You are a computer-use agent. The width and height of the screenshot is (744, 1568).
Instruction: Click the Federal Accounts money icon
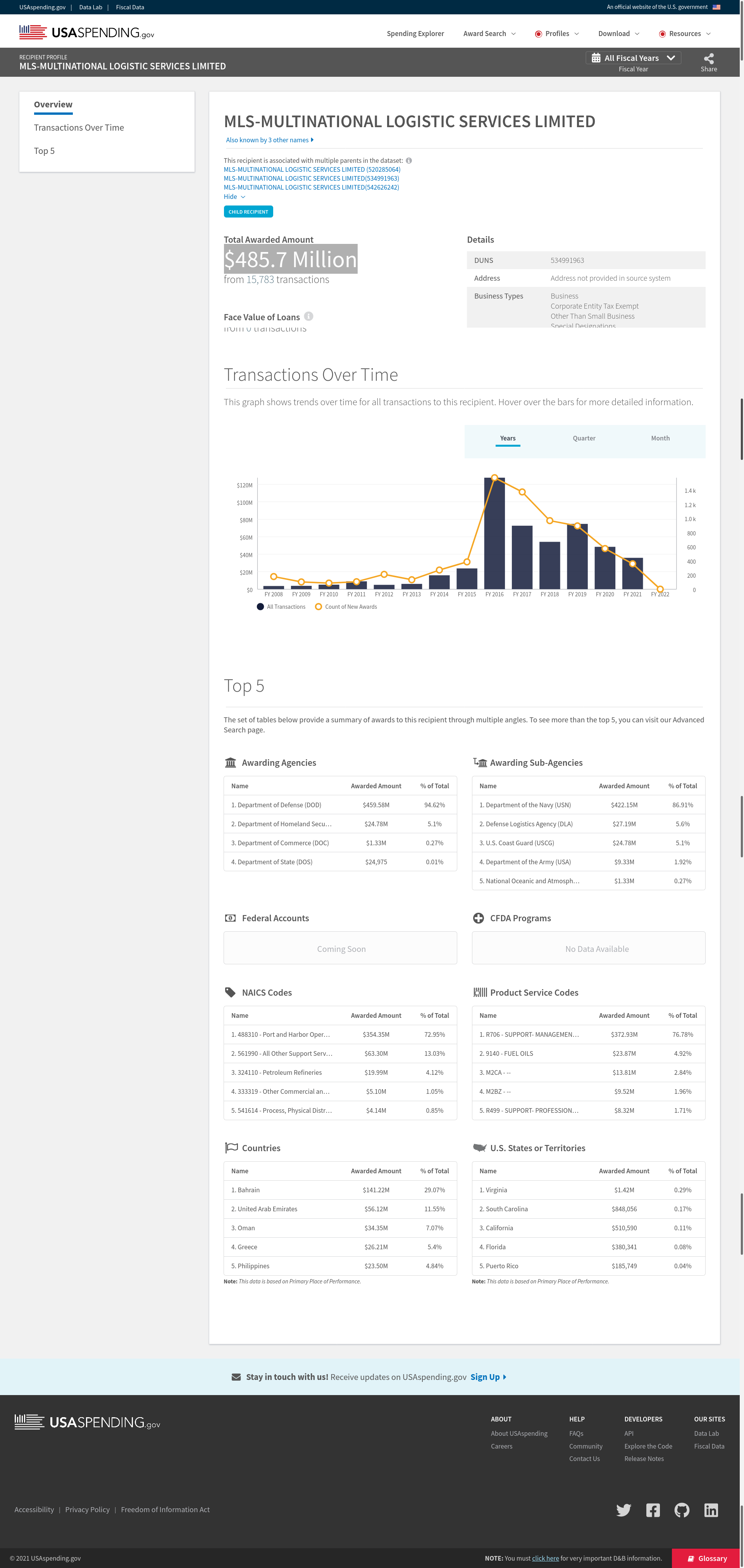(231, 918)
